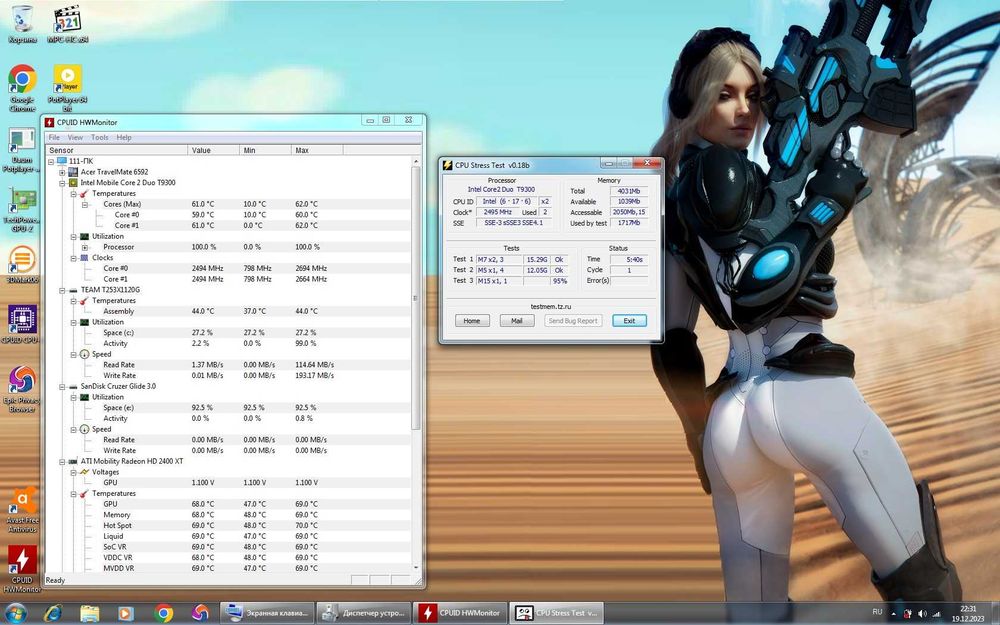The image size is (1000, 625).
Task: Open View menu in HWMonitor
Action: [75, 137]
